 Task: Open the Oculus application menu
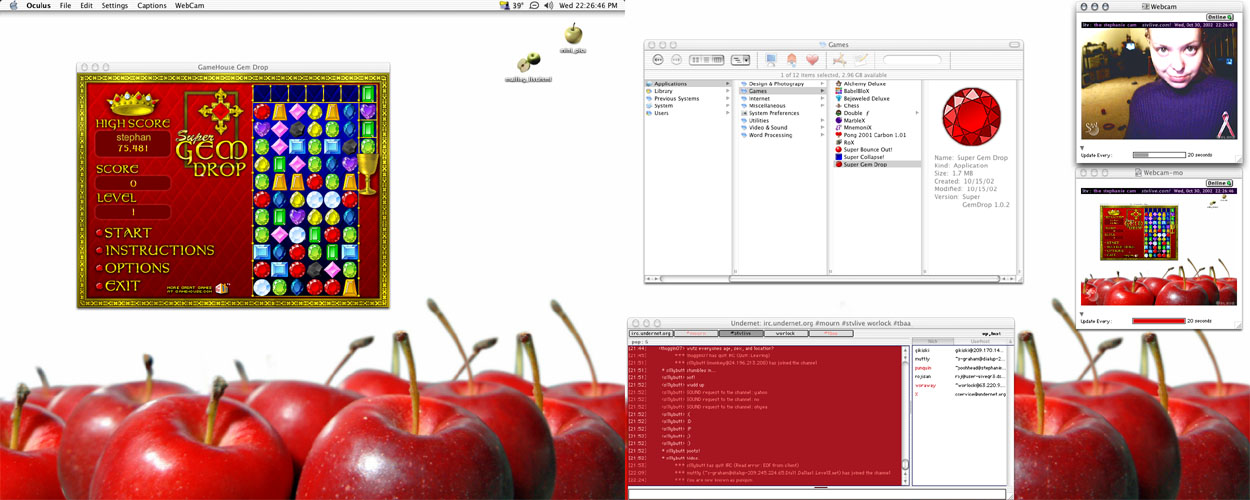point(38,6)
